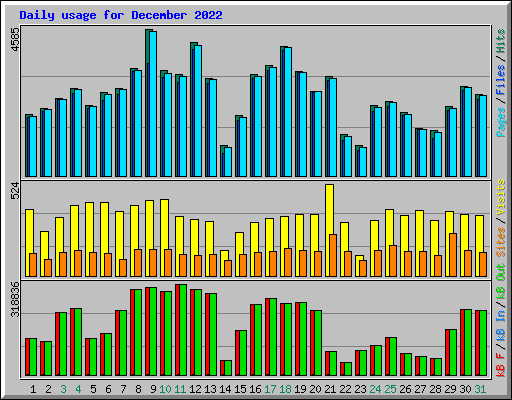Click the 'Hits' legend label
Image resolution: width=512 pixels, height=400 pixels.
coord(501,41)
